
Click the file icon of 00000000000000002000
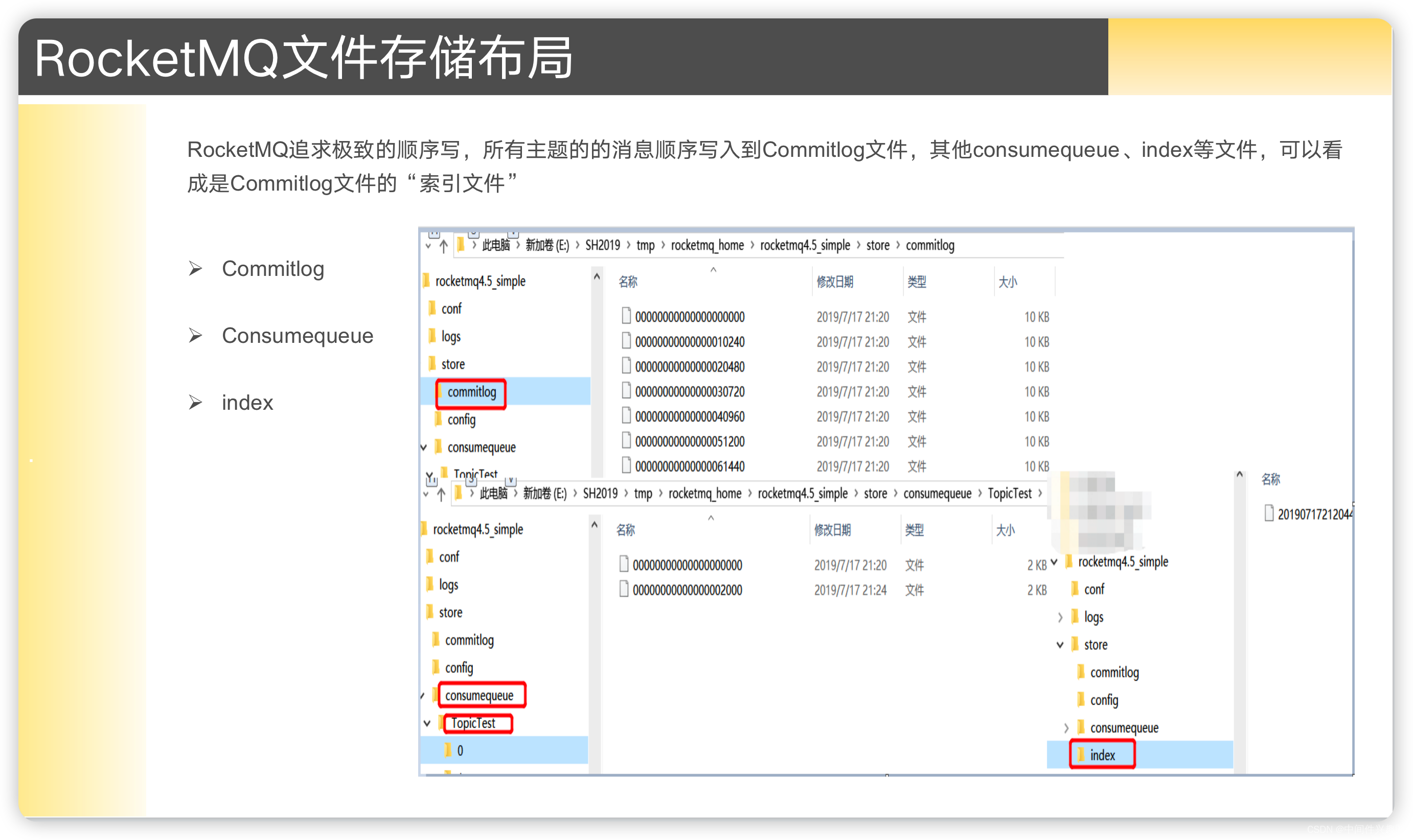624,589
